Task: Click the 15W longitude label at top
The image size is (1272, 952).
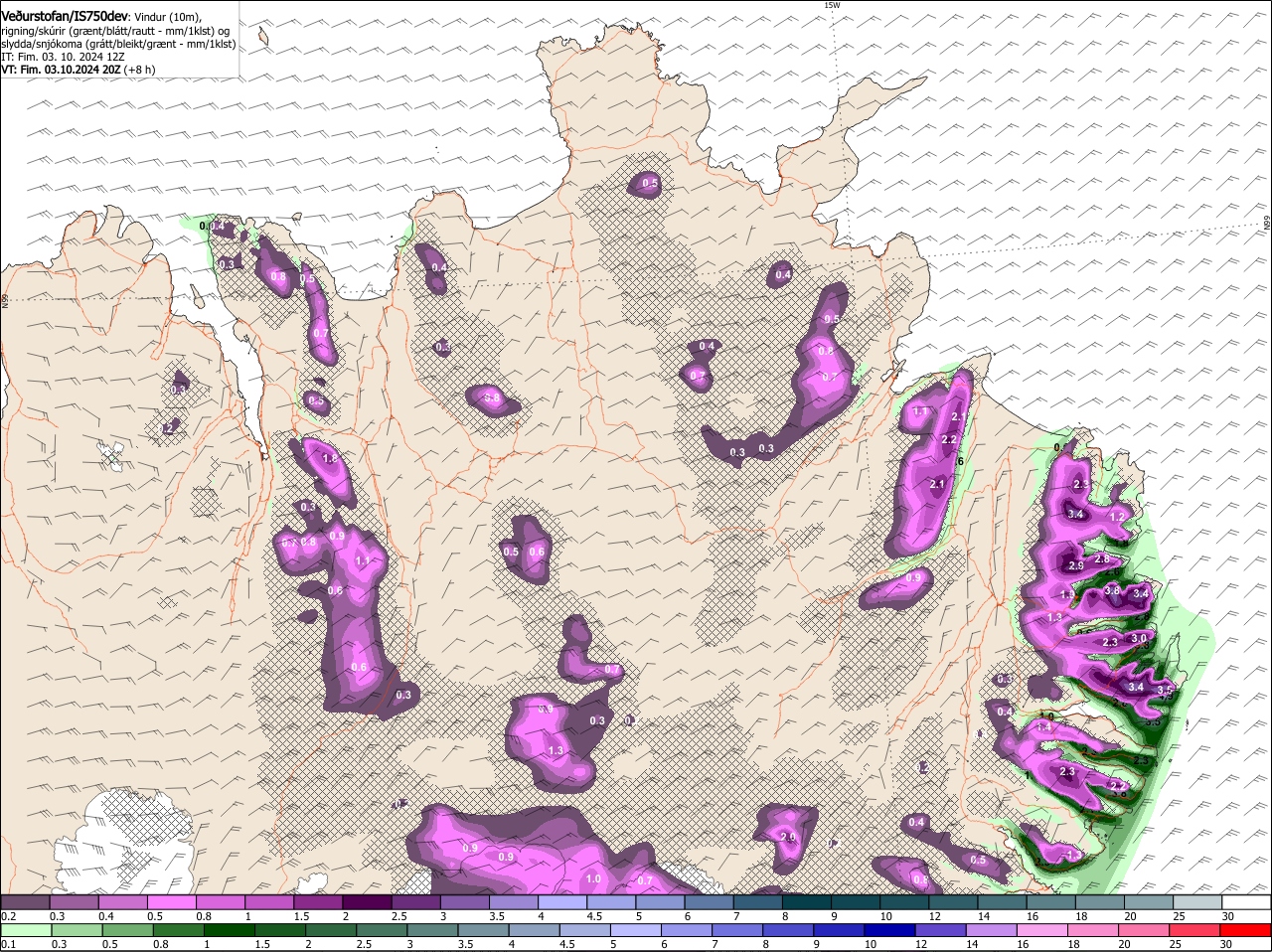Action: tap(832, 5)
